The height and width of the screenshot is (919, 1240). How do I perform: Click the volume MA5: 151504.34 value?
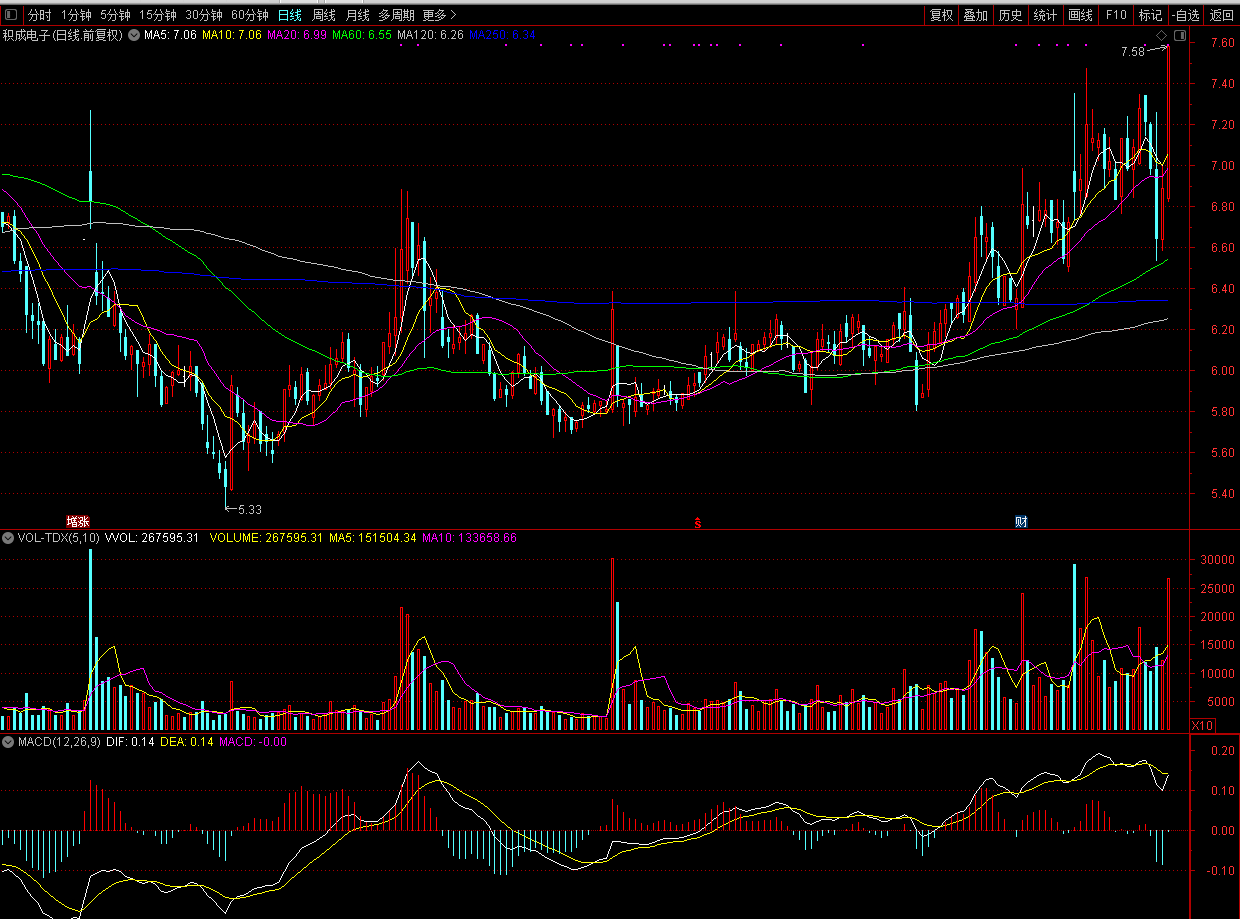(372, 538)
